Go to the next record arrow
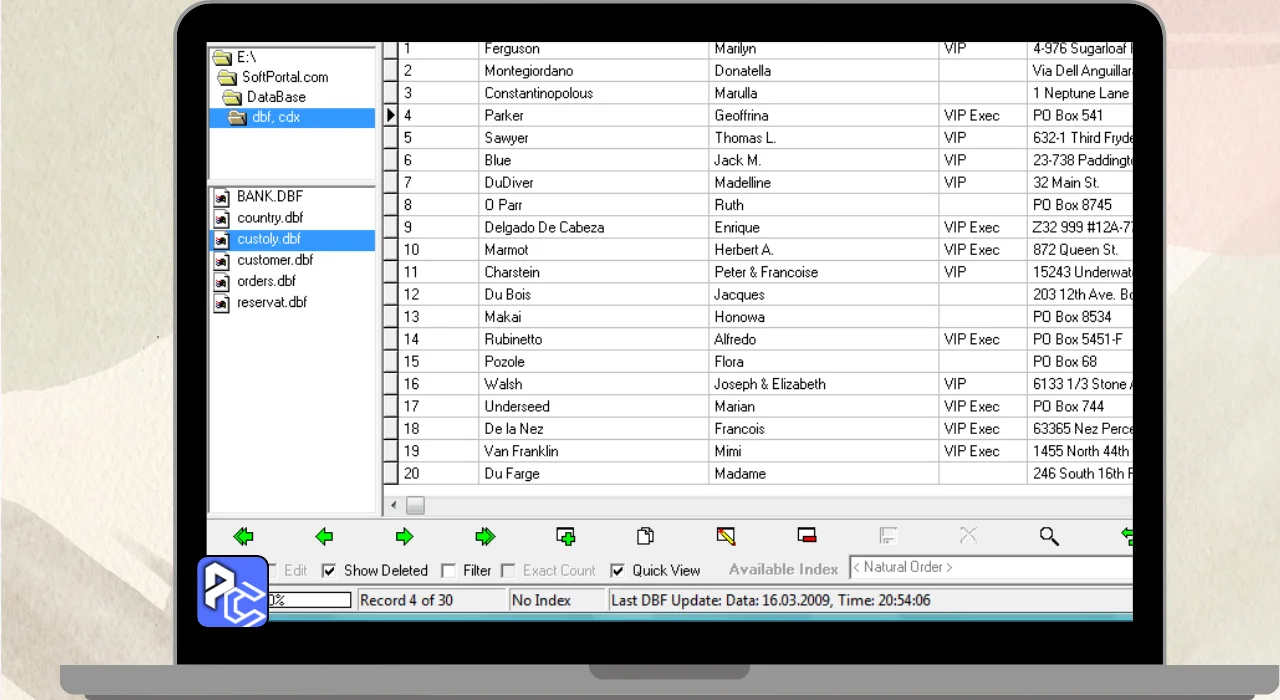Viewport: 1280px width, 700px height. coord(404,537)
